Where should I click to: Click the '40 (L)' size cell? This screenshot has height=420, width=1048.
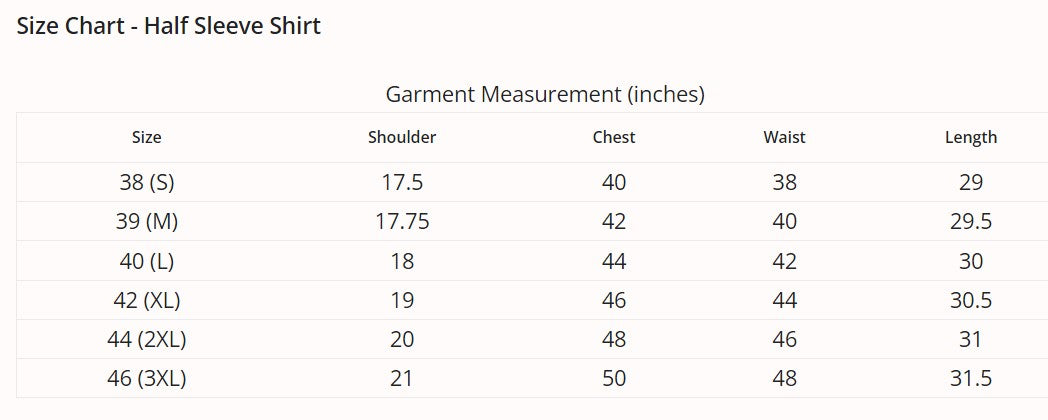tap(146, 261)
